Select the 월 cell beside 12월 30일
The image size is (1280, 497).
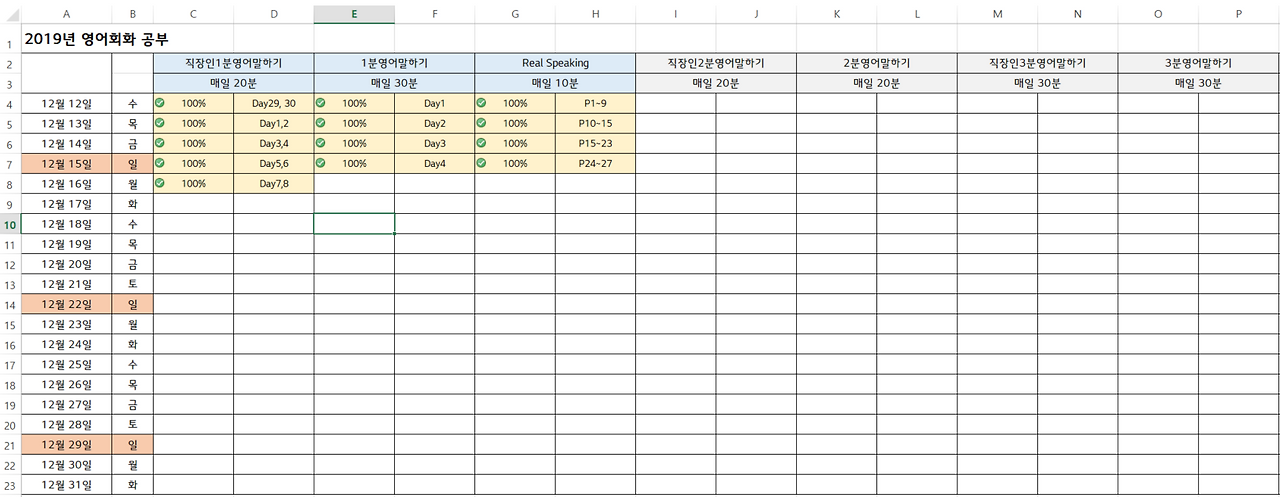[133, 464]
